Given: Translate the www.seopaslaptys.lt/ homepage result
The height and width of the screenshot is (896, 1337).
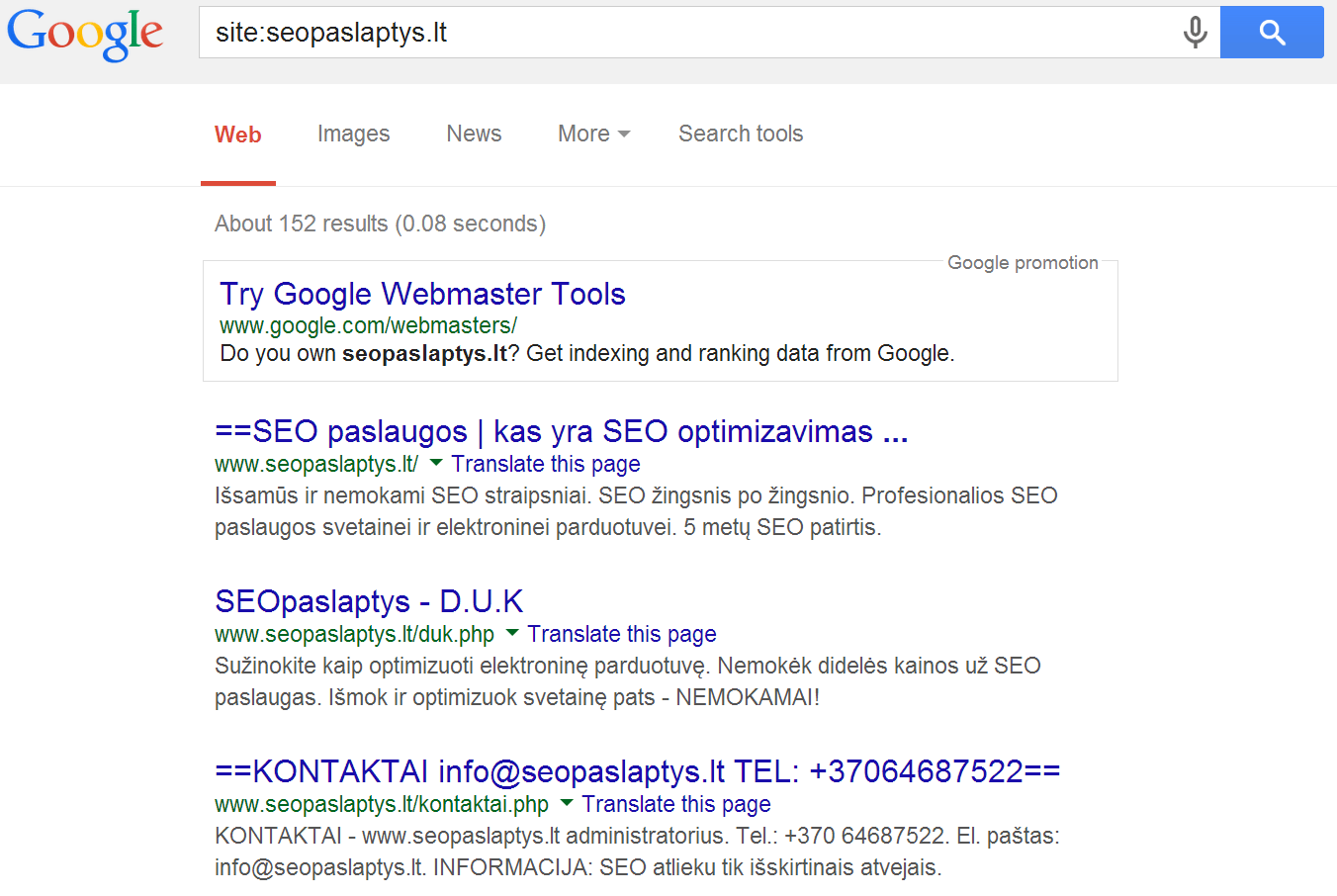Looking at the screenshot, I should (546, 464).
